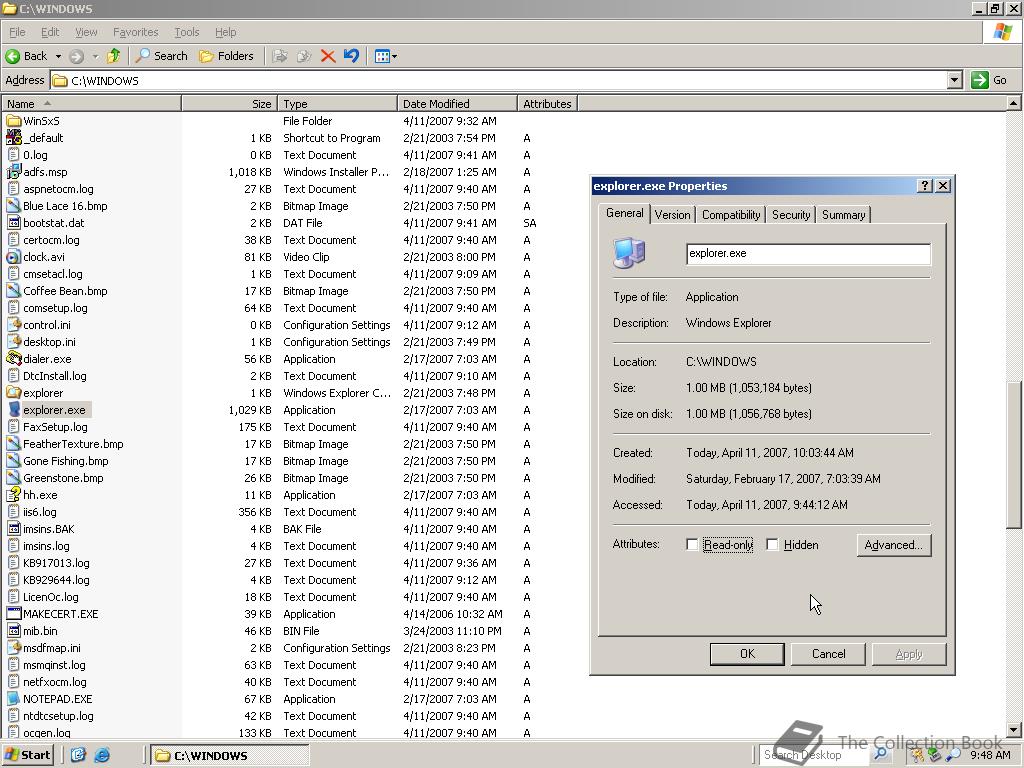This screenshot has height=768, width=1024.
Task: Click the Back navigation arrow icon
Action: click(12, 56)
